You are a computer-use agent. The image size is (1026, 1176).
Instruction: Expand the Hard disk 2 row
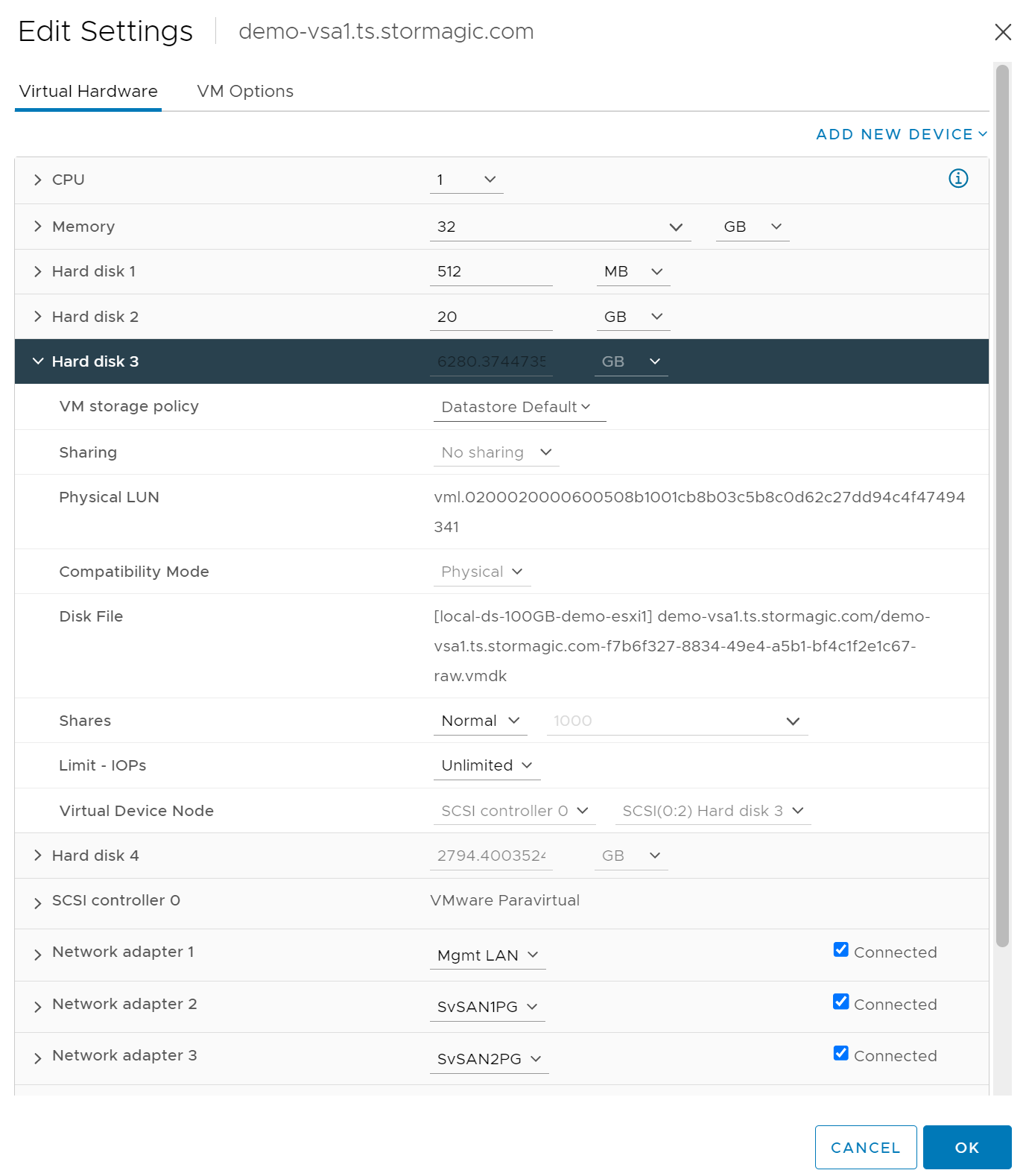(x=38, y=317)
